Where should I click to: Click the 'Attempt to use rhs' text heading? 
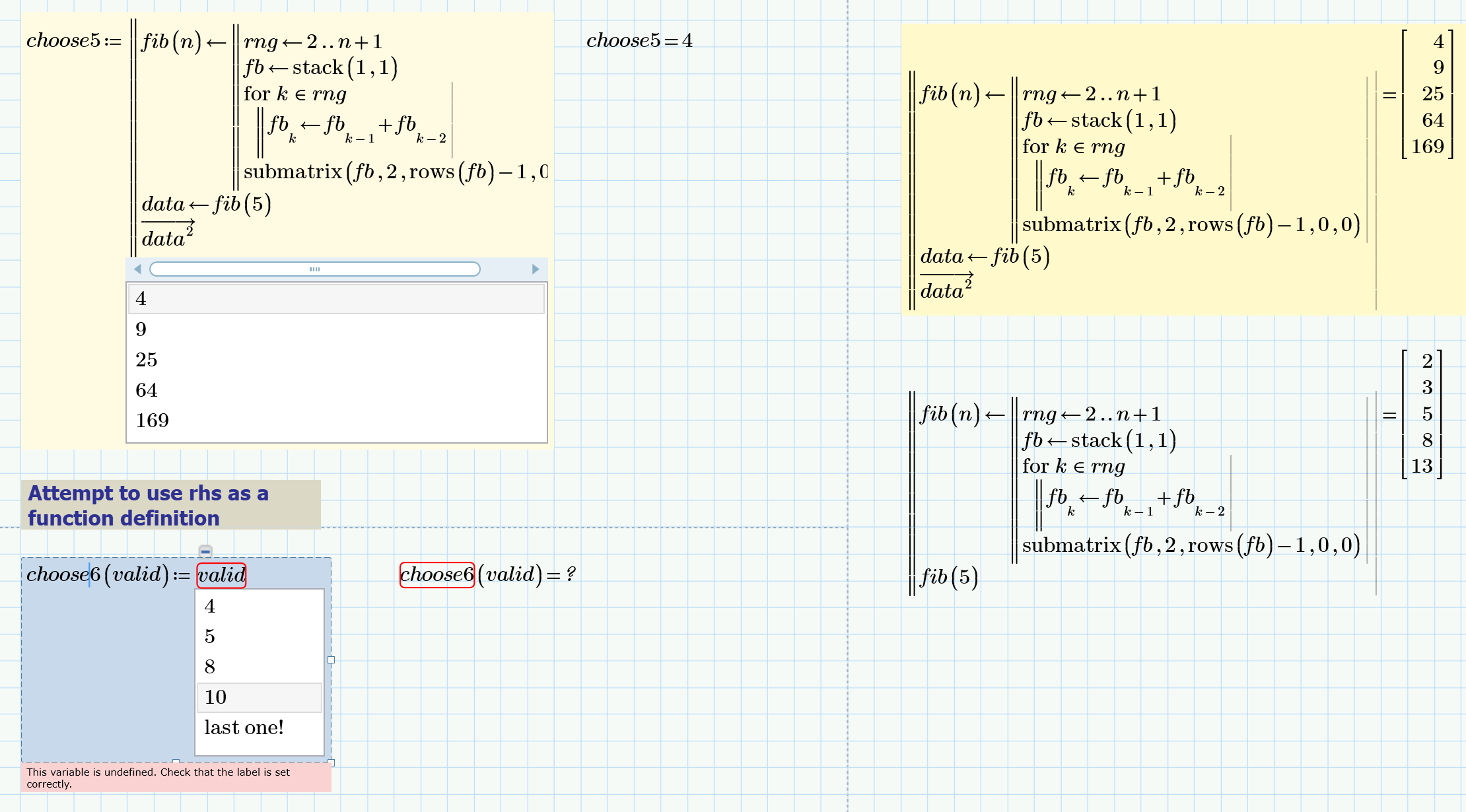pyautogui.click(x=149, y=505)
